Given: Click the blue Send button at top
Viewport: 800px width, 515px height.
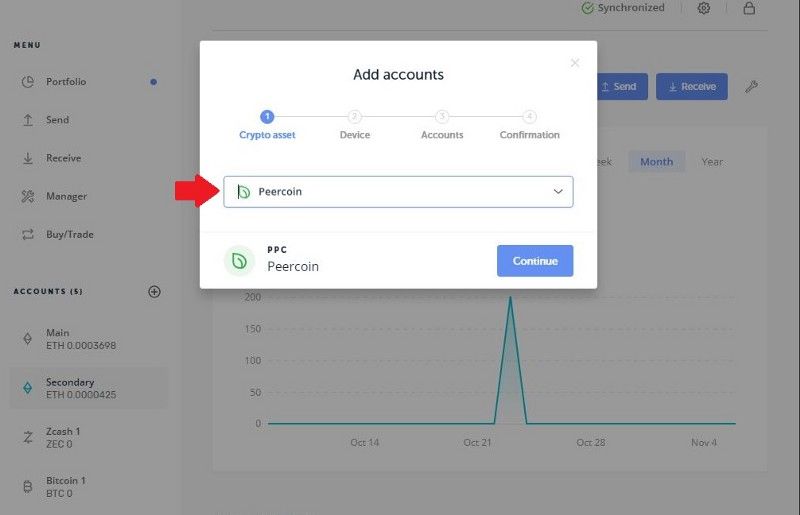Looking at the screenshot, I should 622,86.
